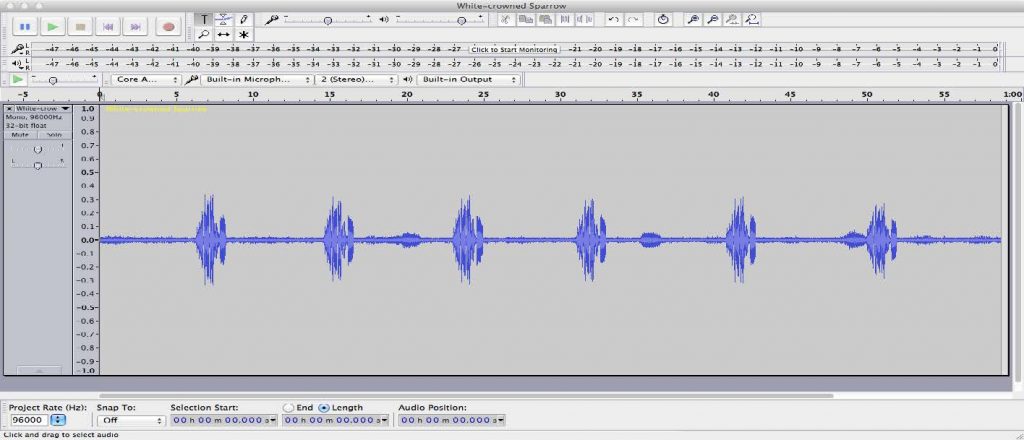The image size is (1024, 440).
Task: Open the Built-in Microphone input dropdown
Action: click(x=256, y=80)
